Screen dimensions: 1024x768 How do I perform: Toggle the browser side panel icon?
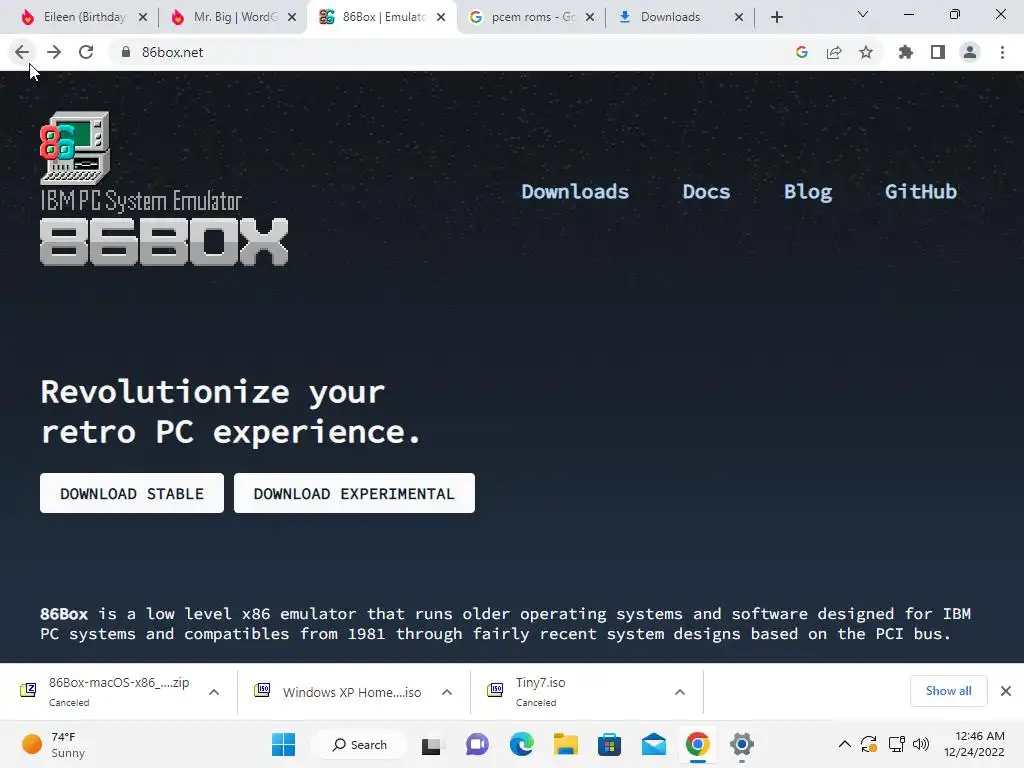(x=938, y=52)
